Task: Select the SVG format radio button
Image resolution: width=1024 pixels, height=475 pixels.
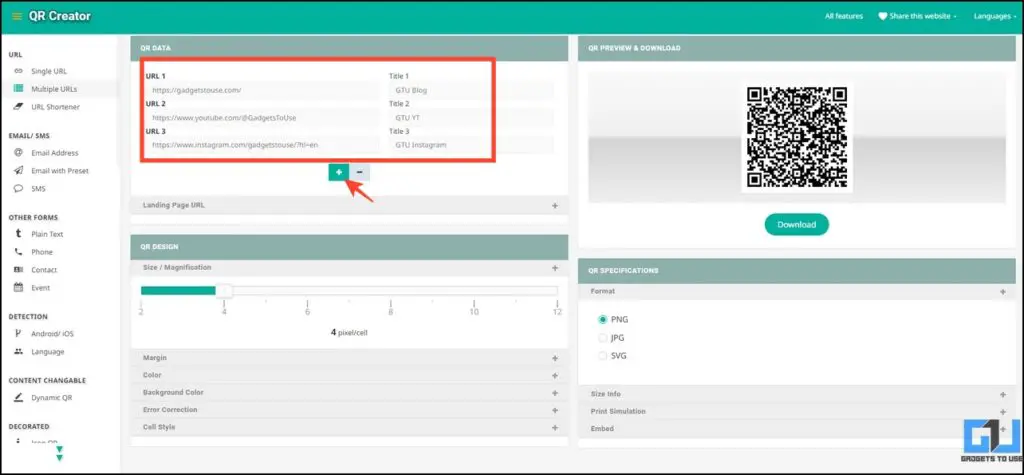Action: (602, 356)
